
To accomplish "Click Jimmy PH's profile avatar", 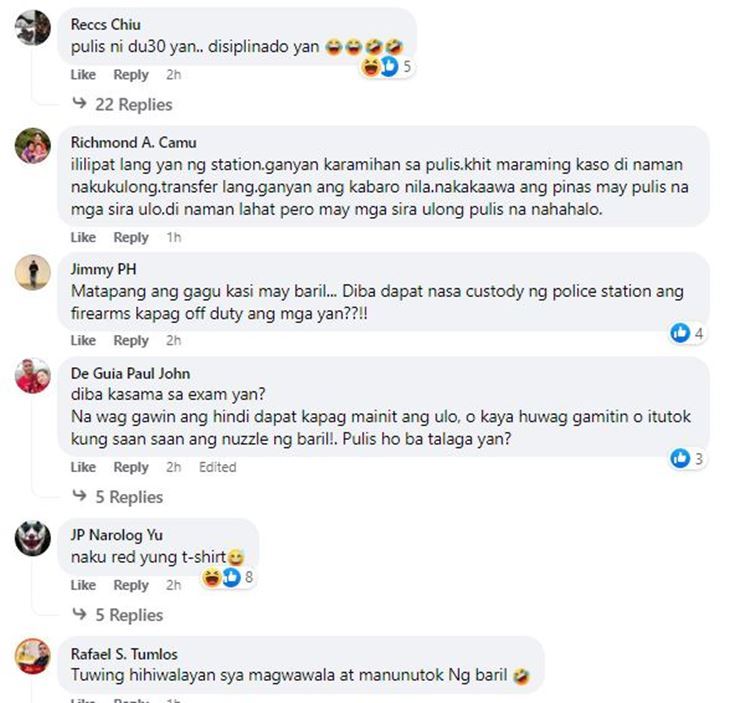I will coord(33,273).
